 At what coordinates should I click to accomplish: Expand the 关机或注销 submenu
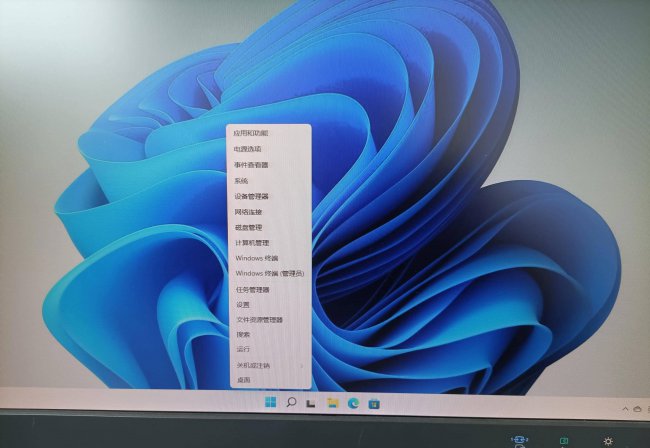pos(271,366)
